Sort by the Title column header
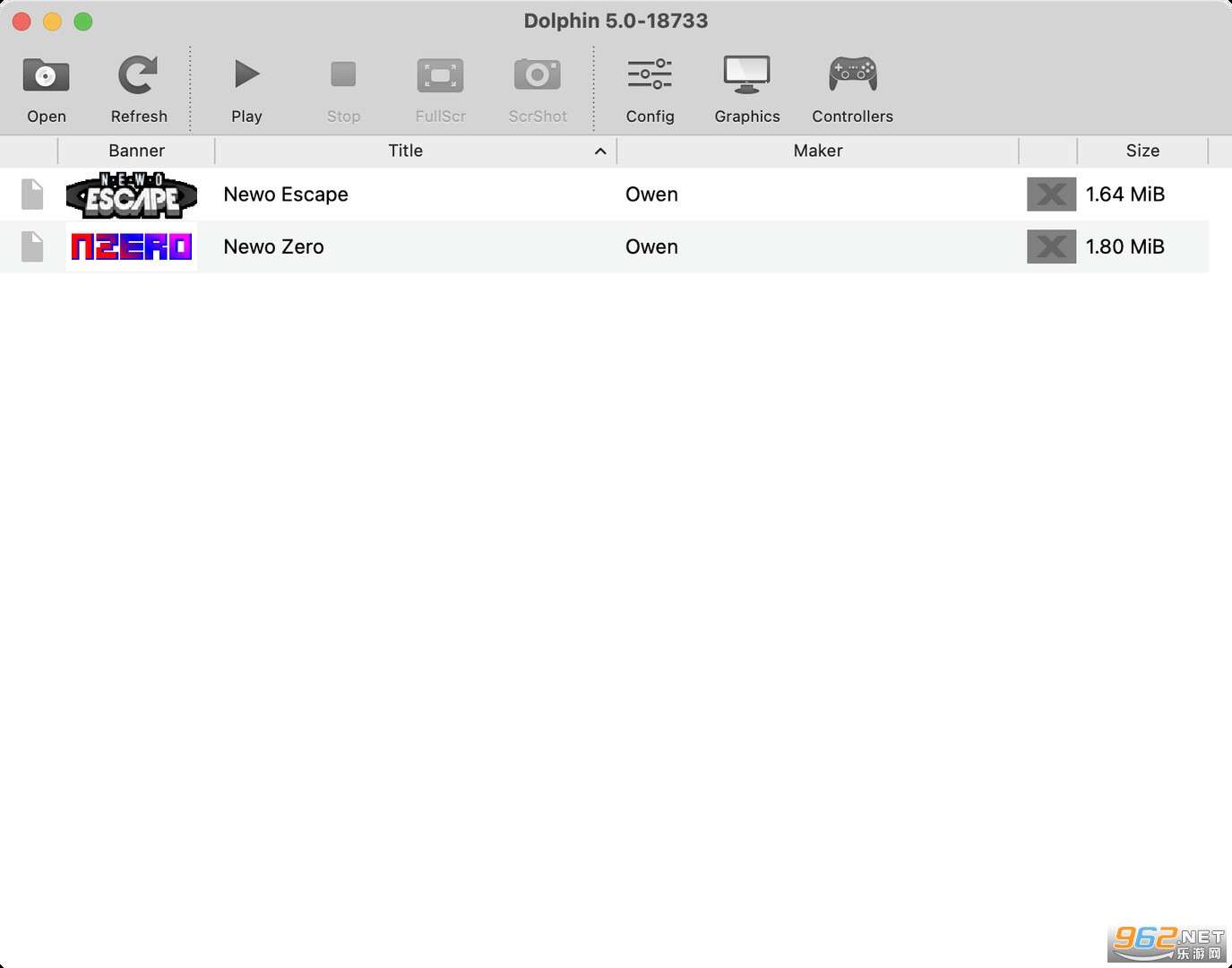 coord(405,151)
